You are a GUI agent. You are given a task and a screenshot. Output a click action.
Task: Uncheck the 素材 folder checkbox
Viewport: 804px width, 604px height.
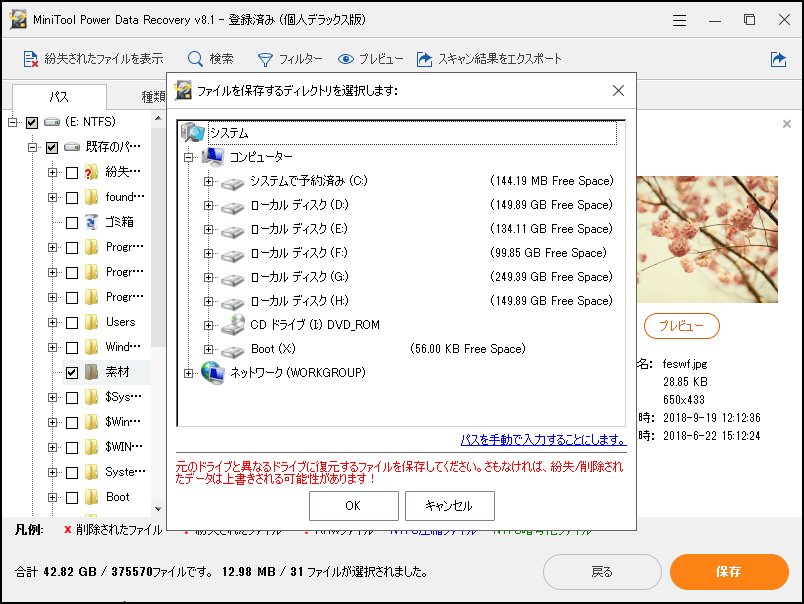point(70,372)
